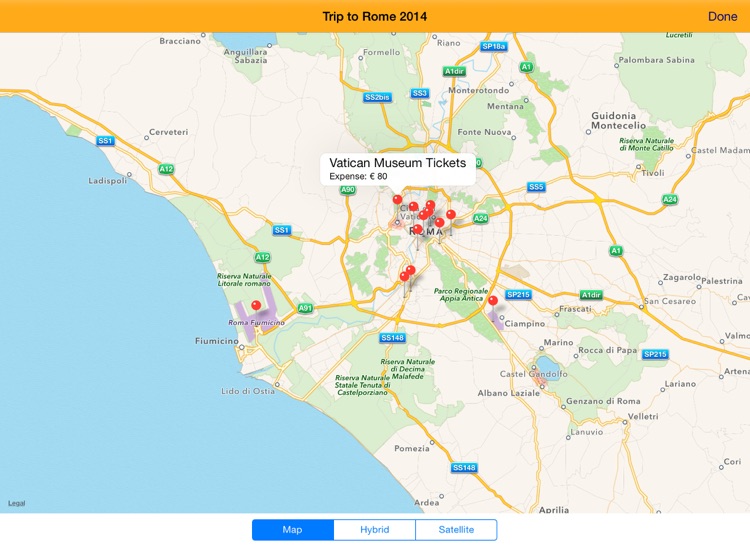The image size is (750, 548).
Task: Click the SS2bis road shield
Action: click(377, 98)
